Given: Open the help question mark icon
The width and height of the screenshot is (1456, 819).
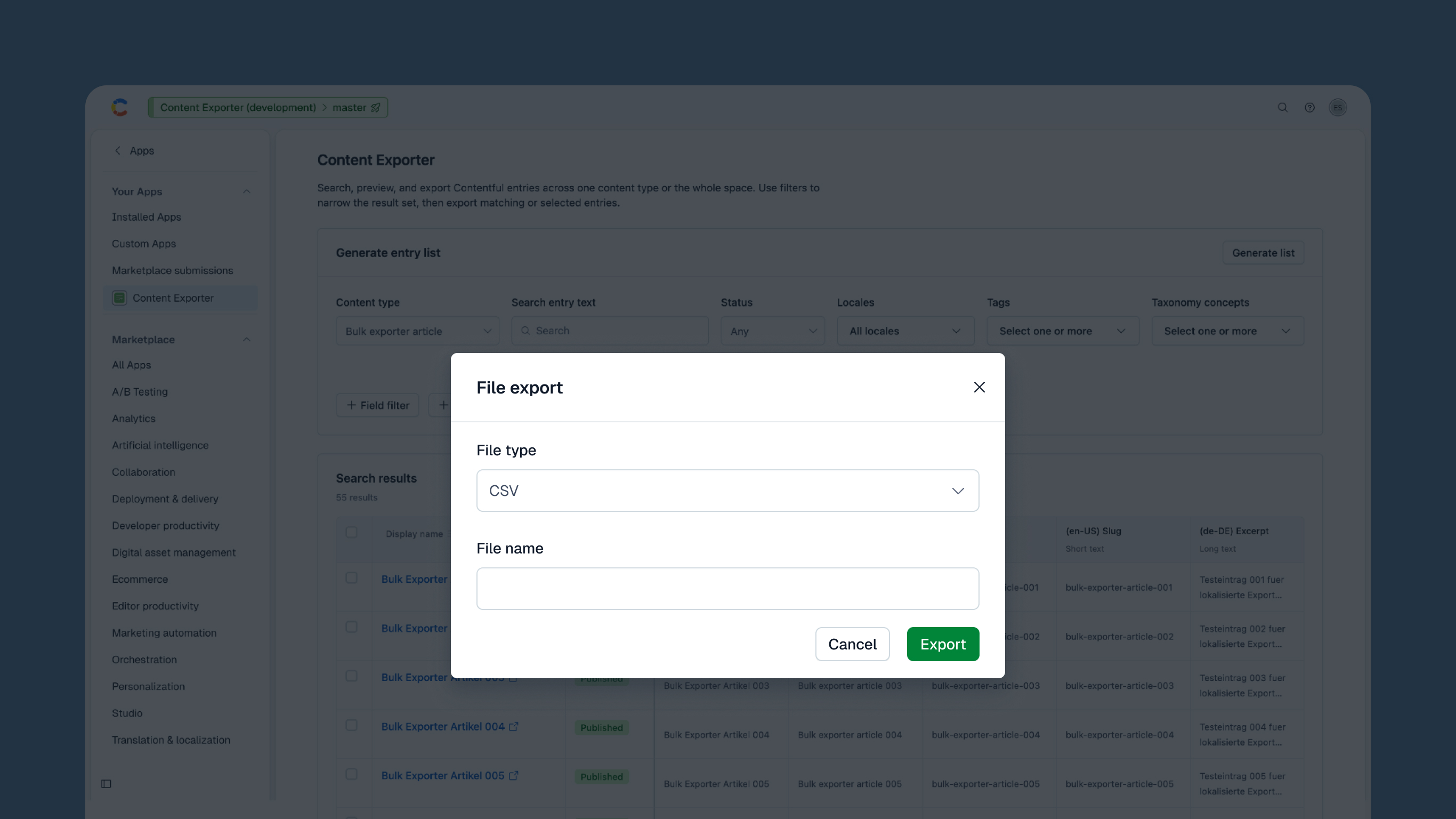Looking at the screenshot, I should 1309,107.
